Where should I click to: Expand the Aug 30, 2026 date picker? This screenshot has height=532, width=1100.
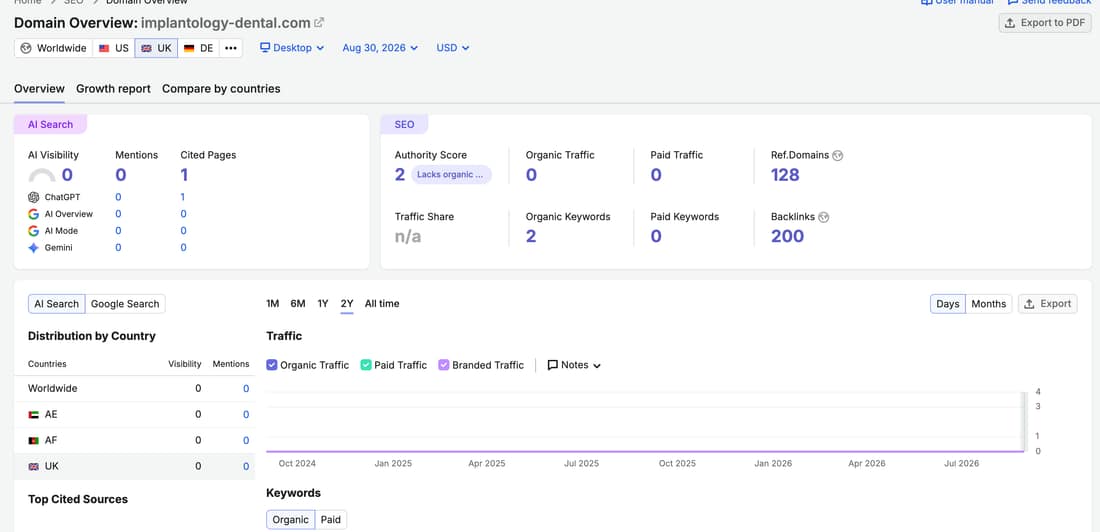tap(380, 48)
